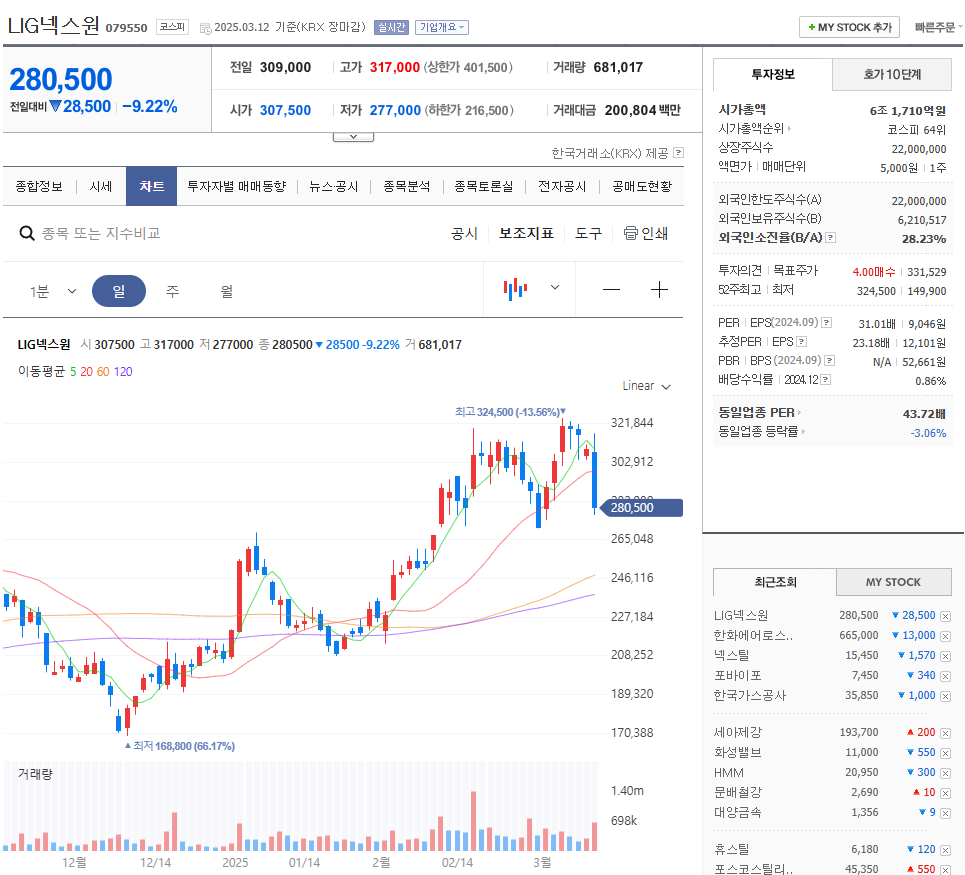
Task: Open the Linear scale dropdown
Action: [x=645, y=386]
